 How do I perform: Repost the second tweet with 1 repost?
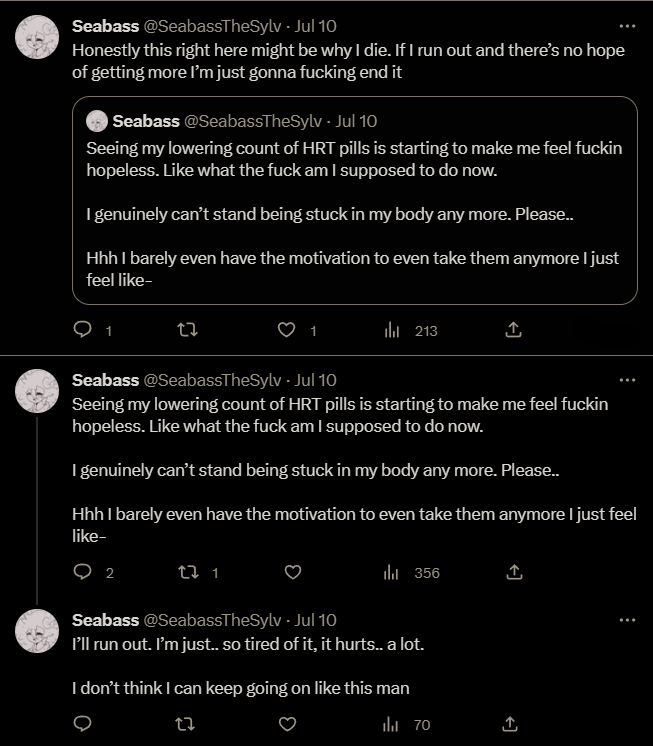[x=186, y=573]
